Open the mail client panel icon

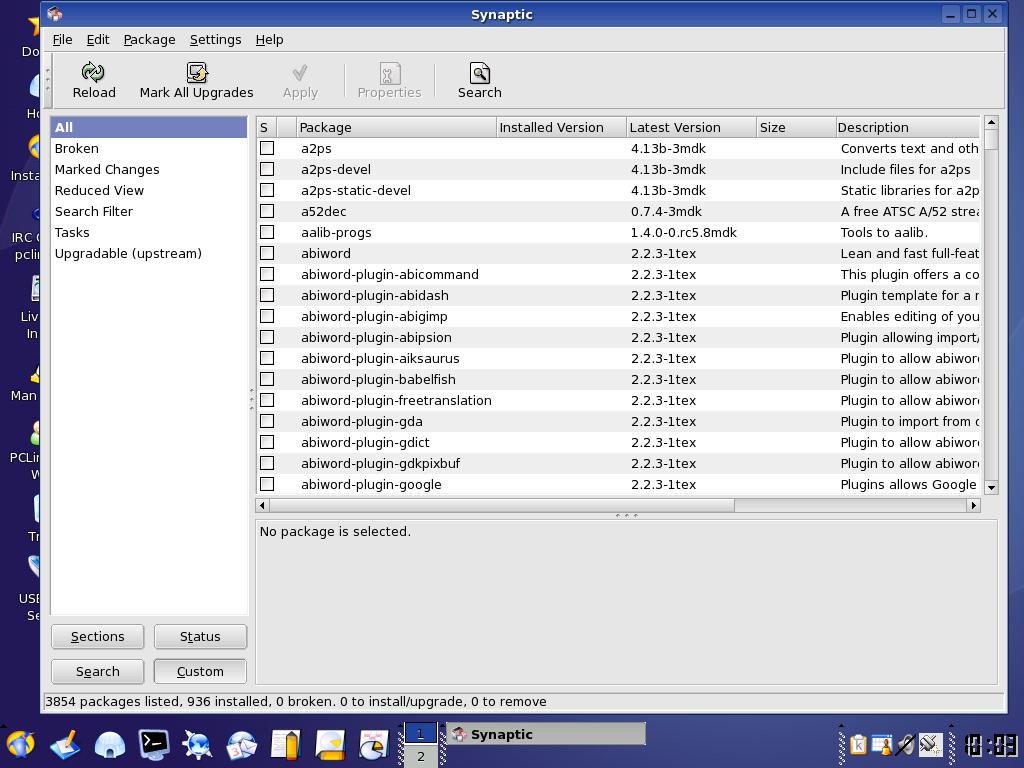[x=242, y=744]
